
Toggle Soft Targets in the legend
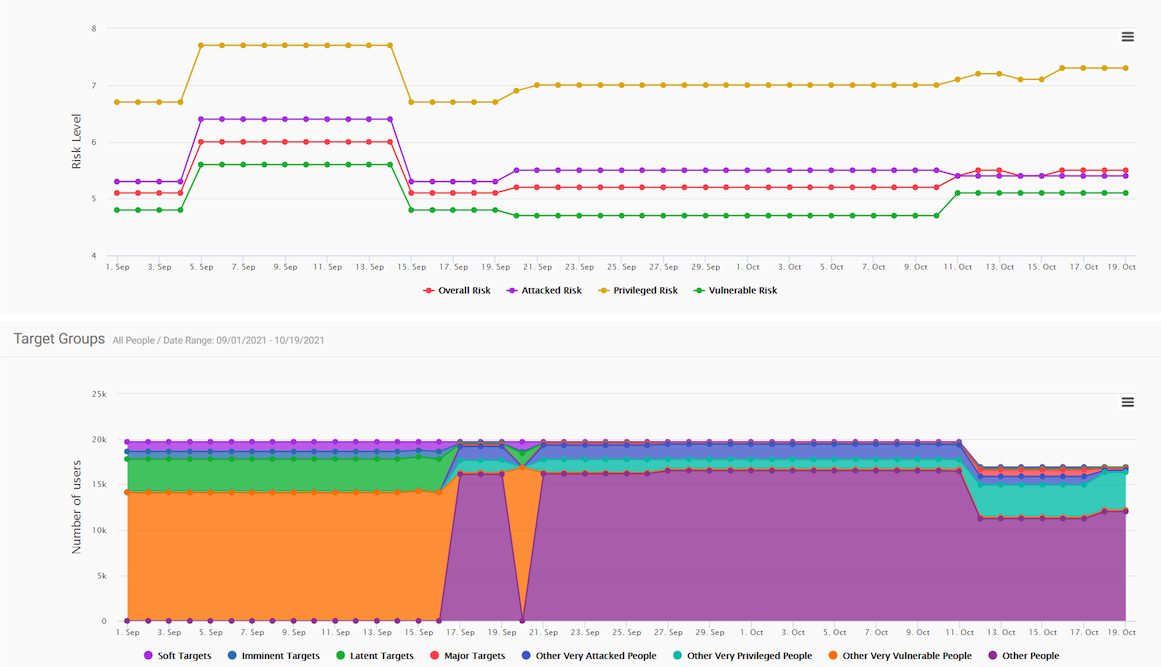[x=177, y=656]
